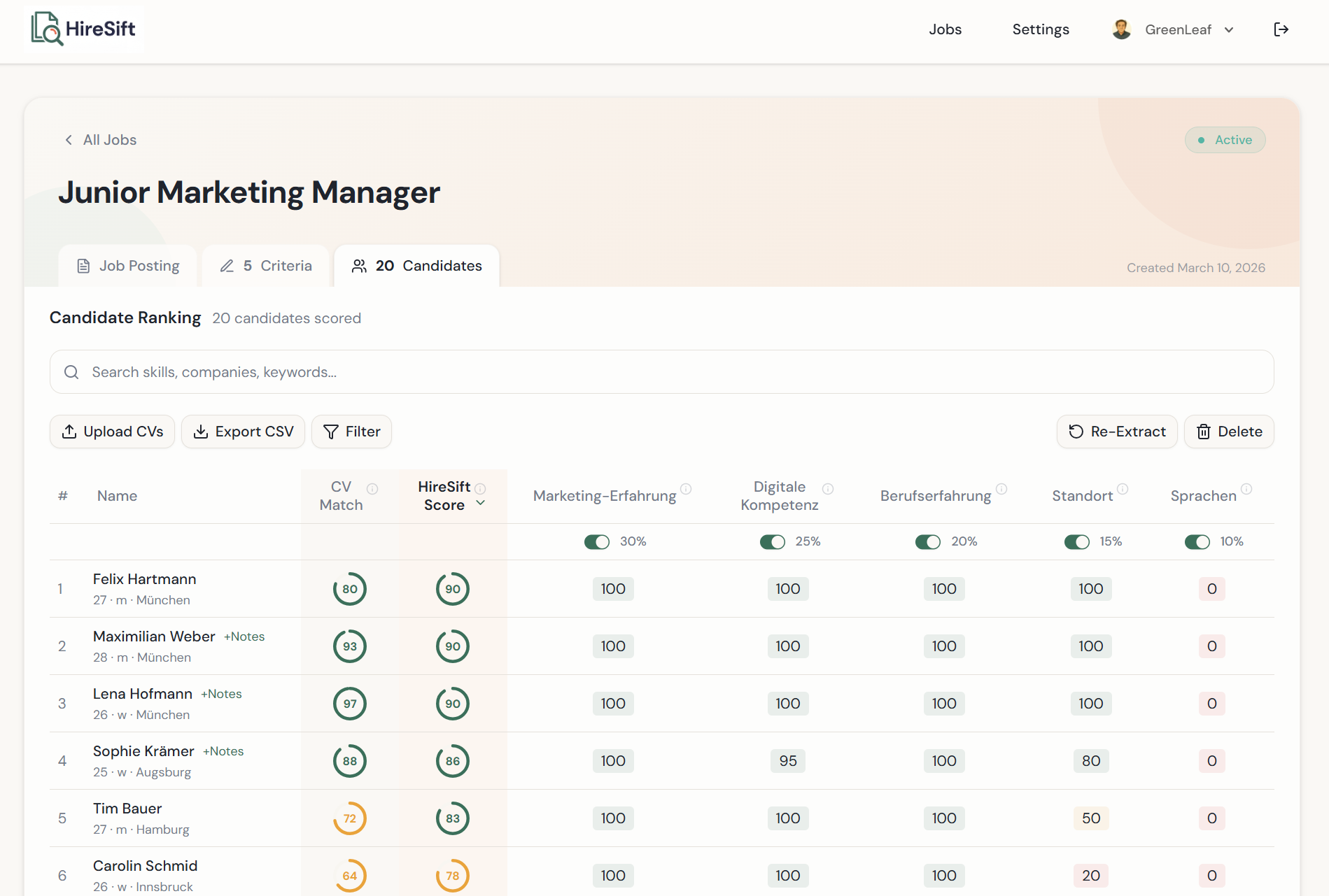Turn off the Digitale Kompetenz toggle
This screenshot has width=1329, height=896.
point(773,541)
